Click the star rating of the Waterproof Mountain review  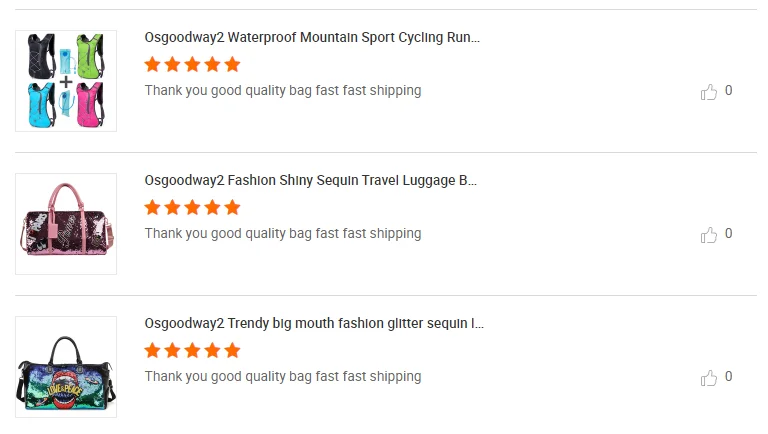192,65
